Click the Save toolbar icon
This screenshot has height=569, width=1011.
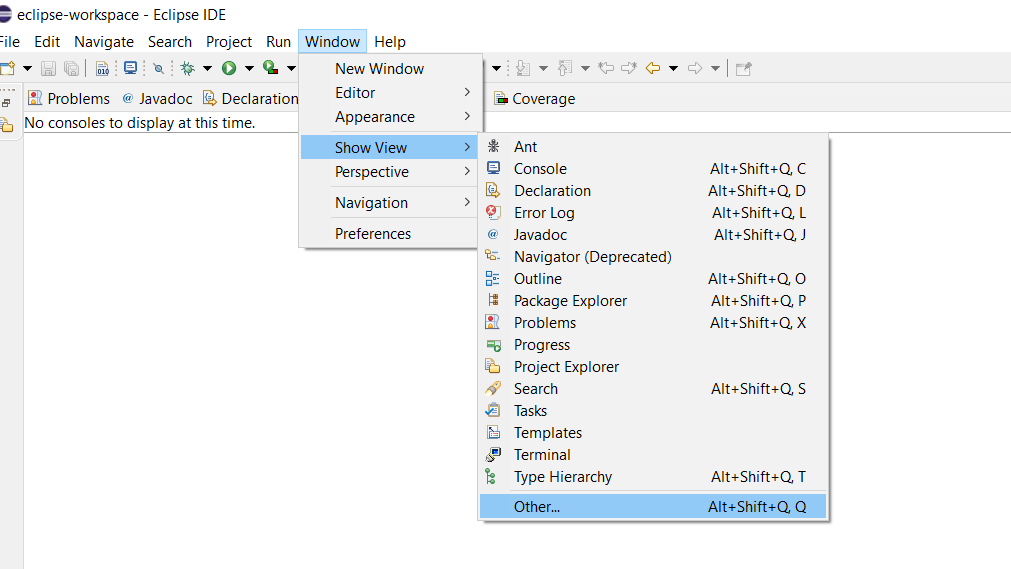point(48,68)
